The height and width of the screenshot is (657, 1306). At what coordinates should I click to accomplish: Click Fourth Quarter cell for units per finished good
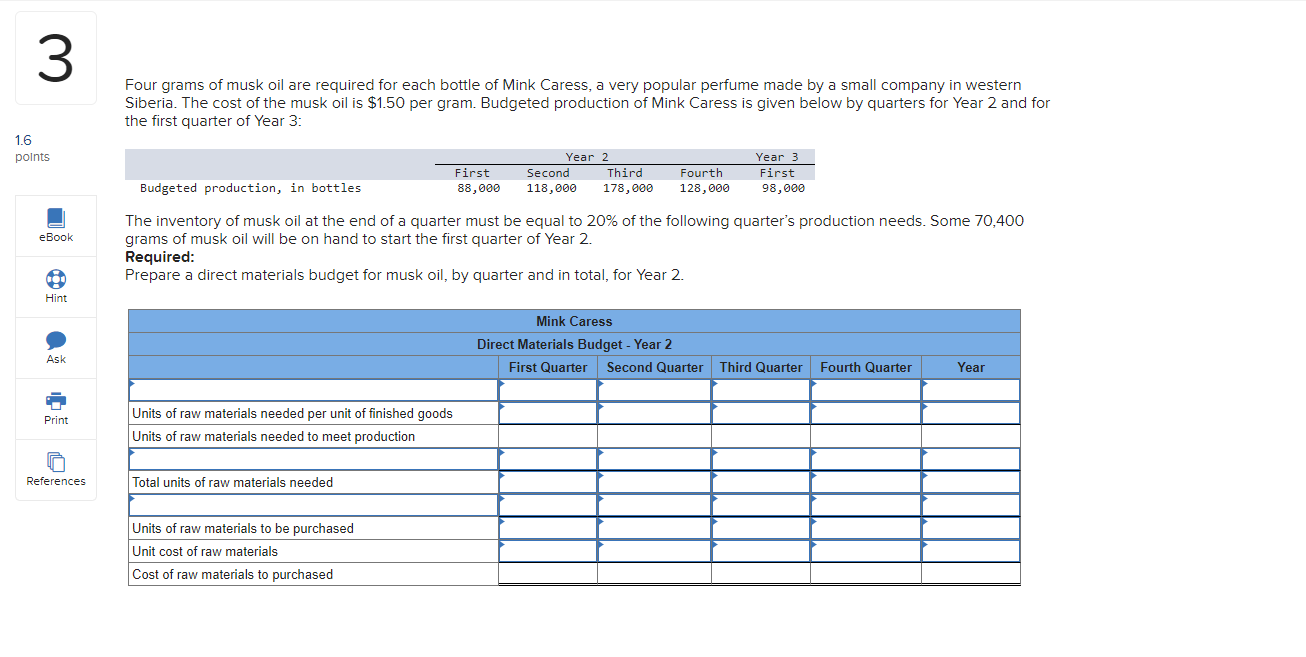click(866, 413)
